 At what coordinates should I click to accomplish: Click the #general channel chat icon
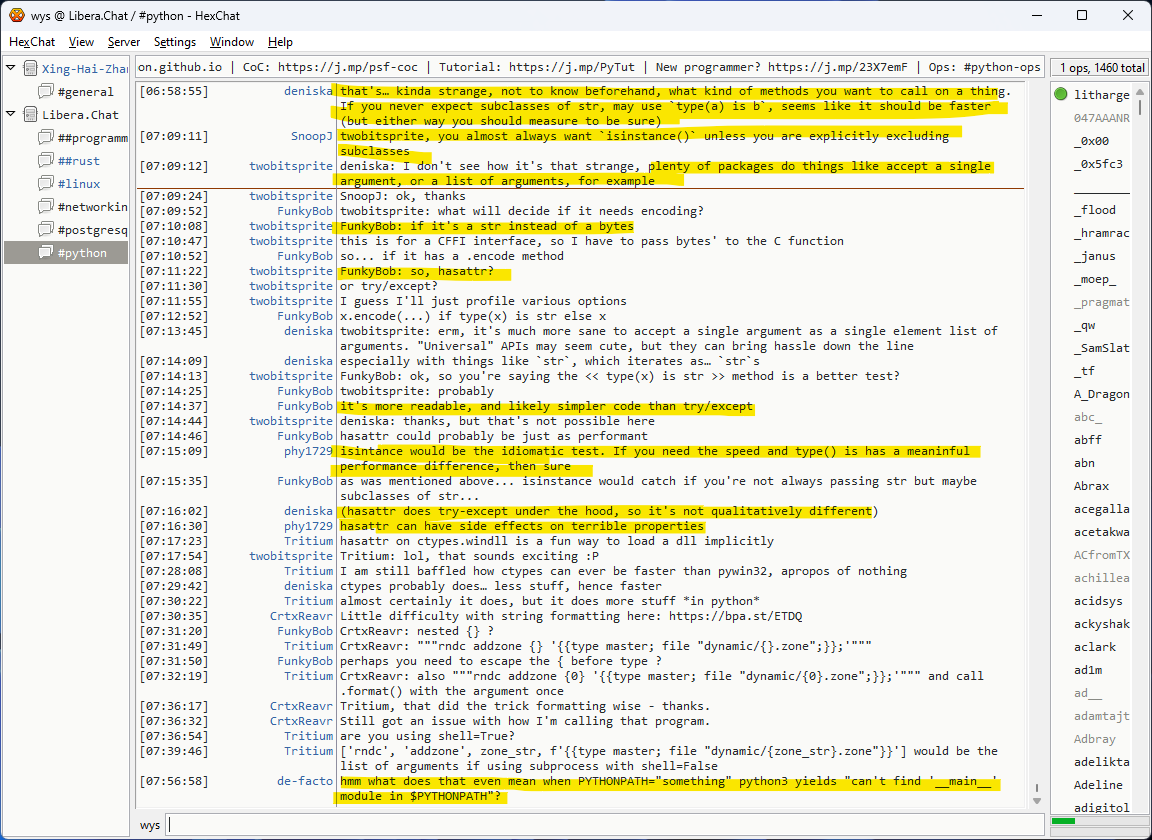(x=45, y=92)
